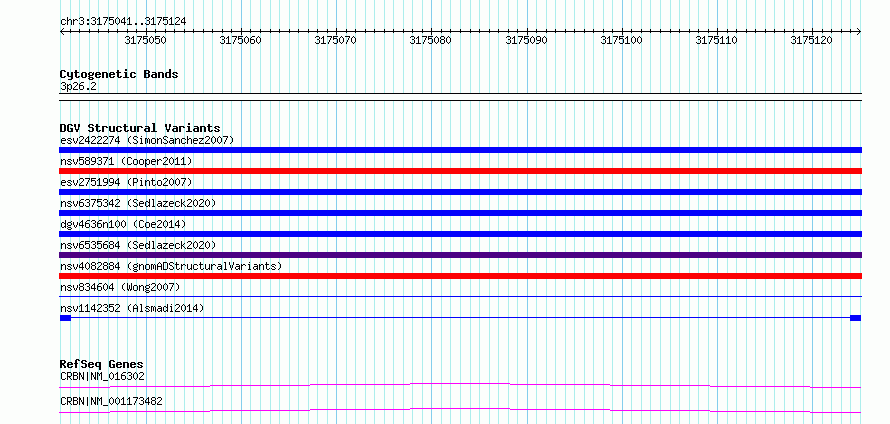
Task: Open dgv4636n100 (Coe2014) variant label
Action: 123,224
